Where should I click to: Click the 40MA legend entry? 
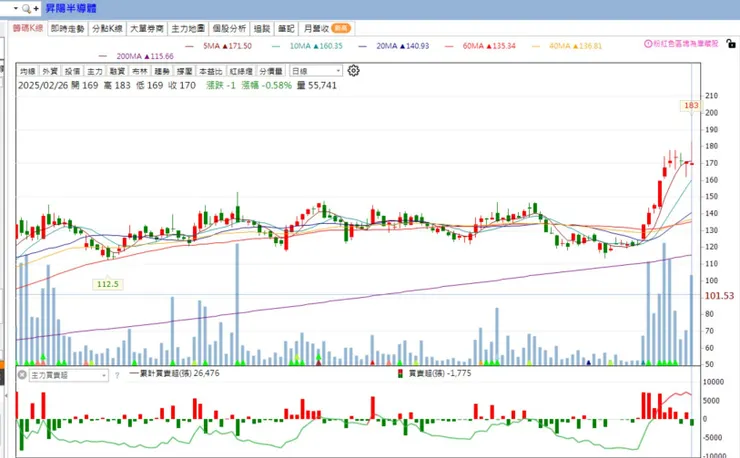click(567, 46)
